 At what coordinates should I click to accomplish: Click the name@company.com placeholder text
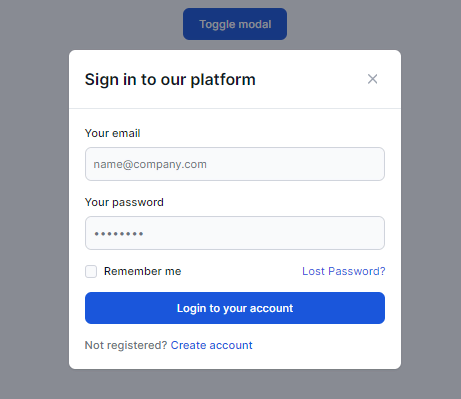(x=150, y=164)
